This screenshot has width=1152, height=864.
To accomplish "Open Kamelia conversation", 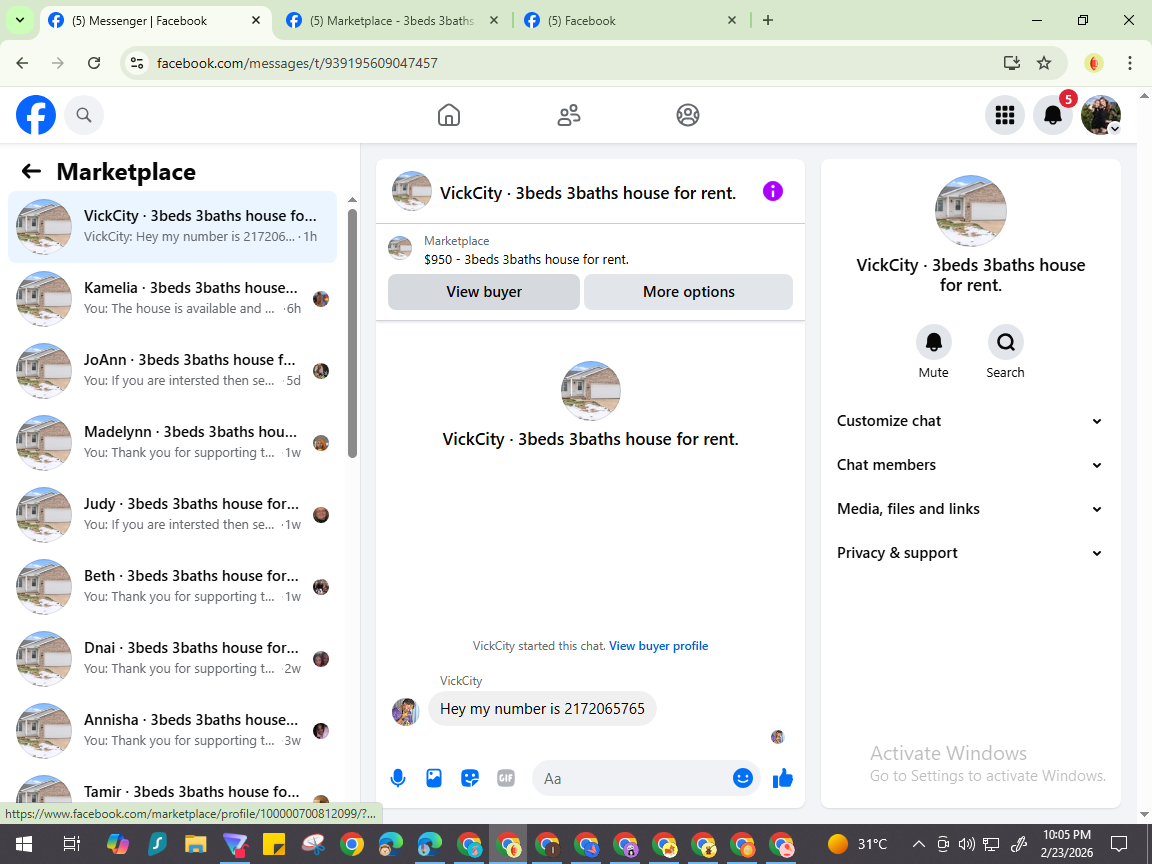I will click(173, 298).
